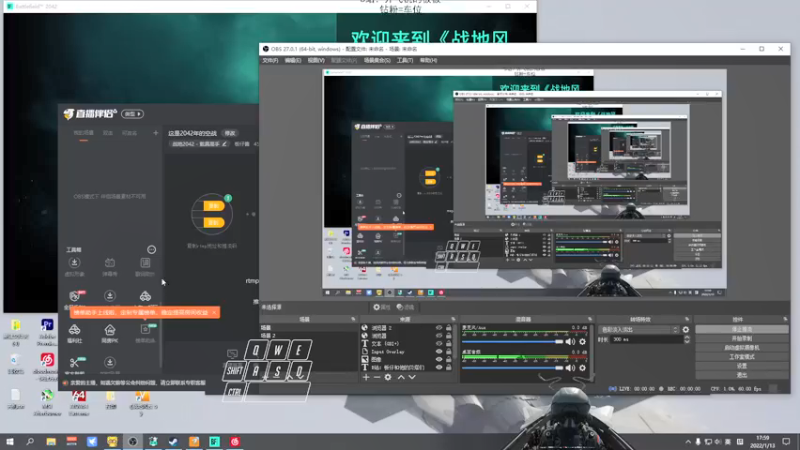This screenshot has width=800, height=450.
Task: Open the 文件(F) menu in OBS
Action: pyautogui.click(x=270, y=60)
